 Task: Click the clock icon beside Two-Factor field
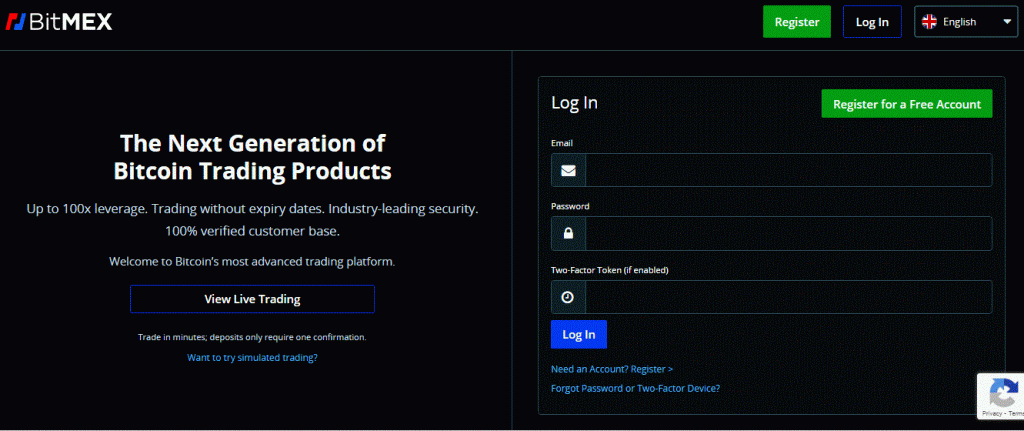[x=568, y=297]
